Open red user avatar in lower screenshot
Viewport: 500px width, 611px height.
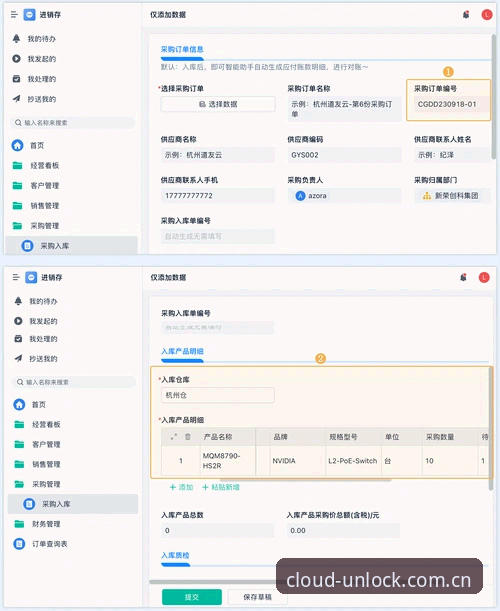[x=484, y=277]
